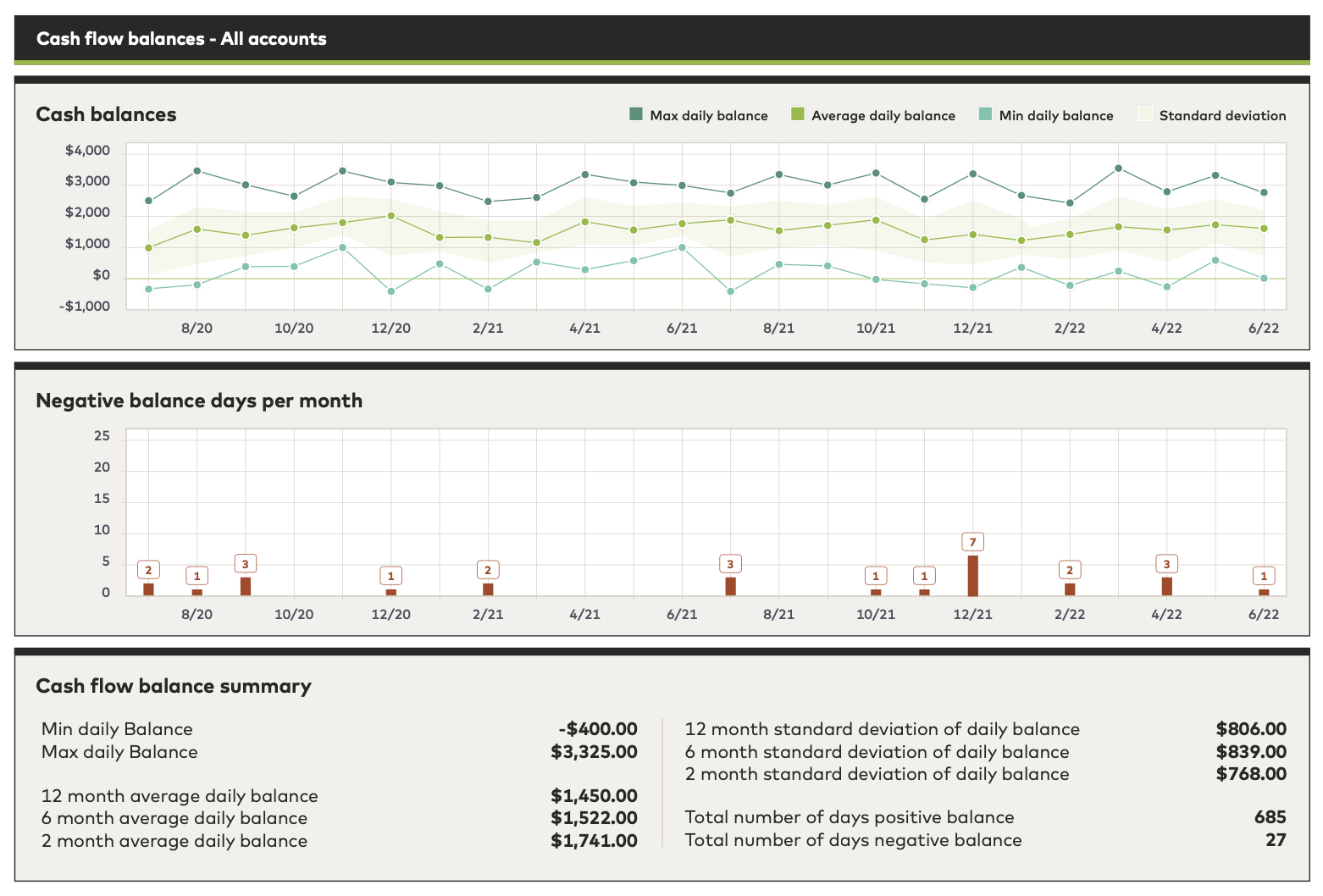Image resolution: width=1323 pixels, height=896 pixels.
Task: Click the max daily balance point at 6/22
Action: pyautogui.click(x=1264, y=192)
